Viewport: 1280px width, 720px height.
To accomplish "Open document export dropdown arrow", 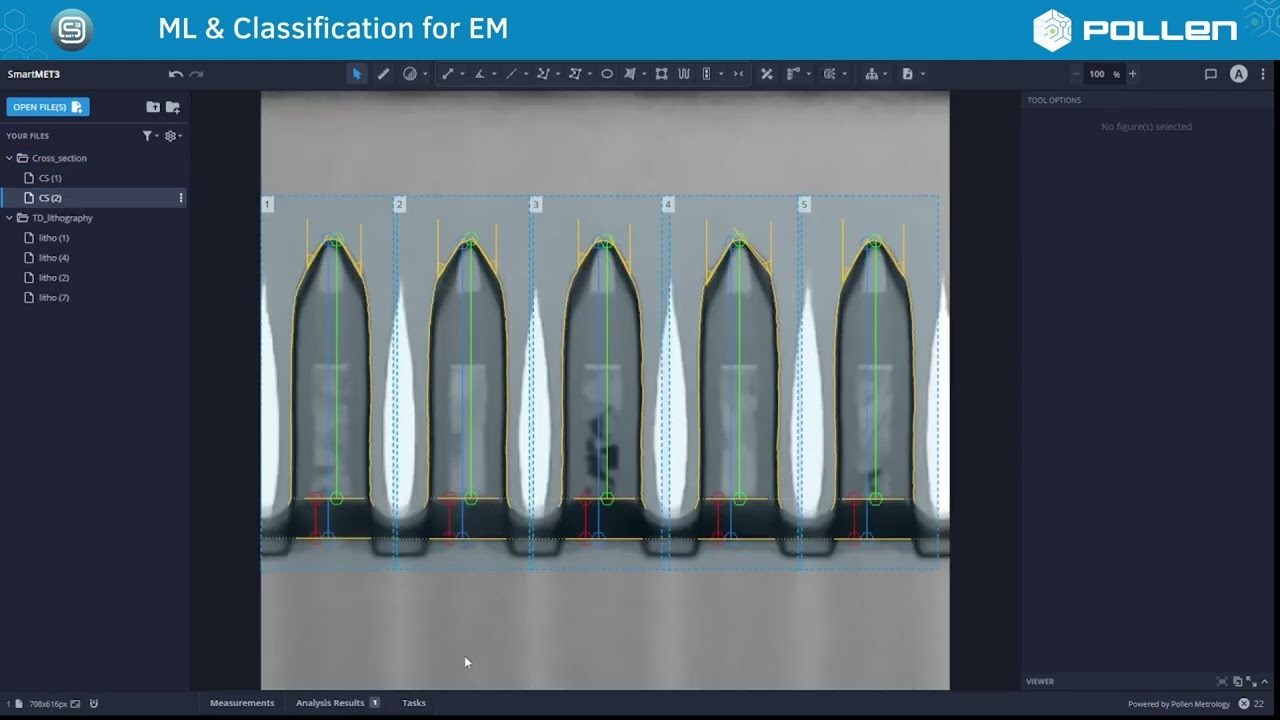I will [x=922, y=74].
